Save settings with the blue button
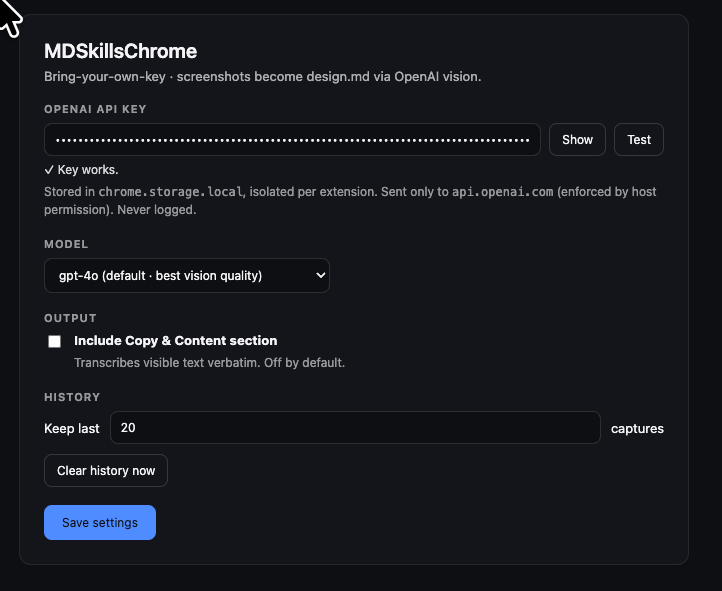722x591 pixels. [100, 522]
